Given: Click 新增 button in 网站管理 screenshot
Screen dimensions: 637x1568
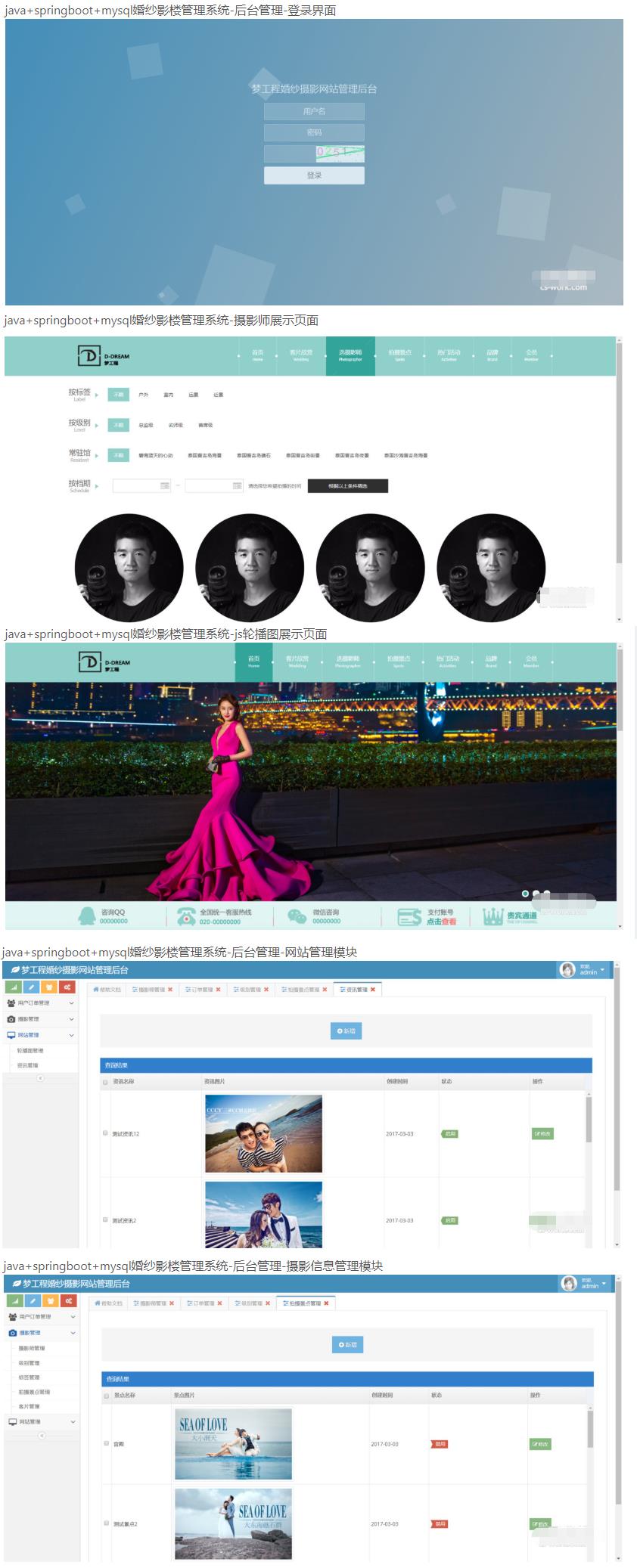Looking at the screenshot, I should coord(346,1031).
